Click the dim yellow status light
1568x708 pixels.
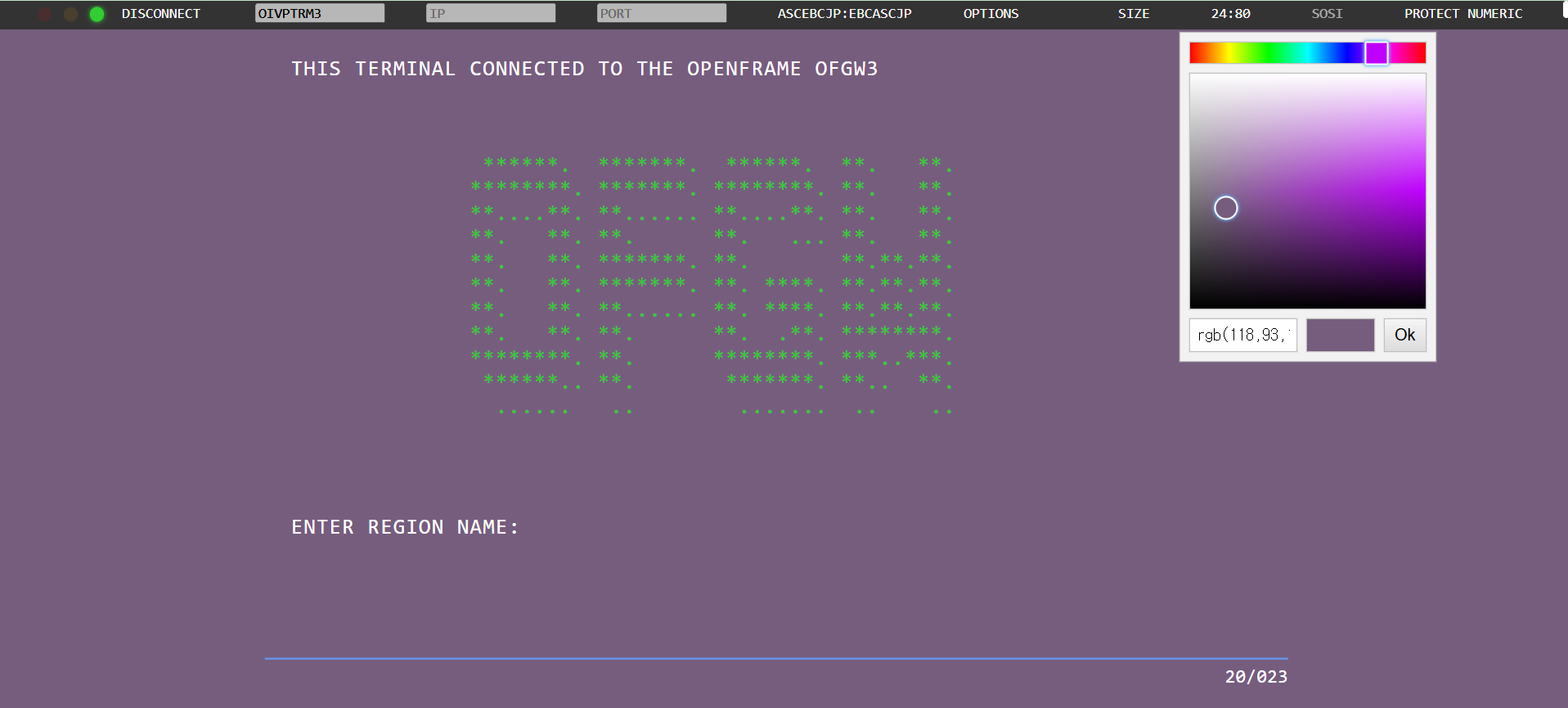(71, 14)
